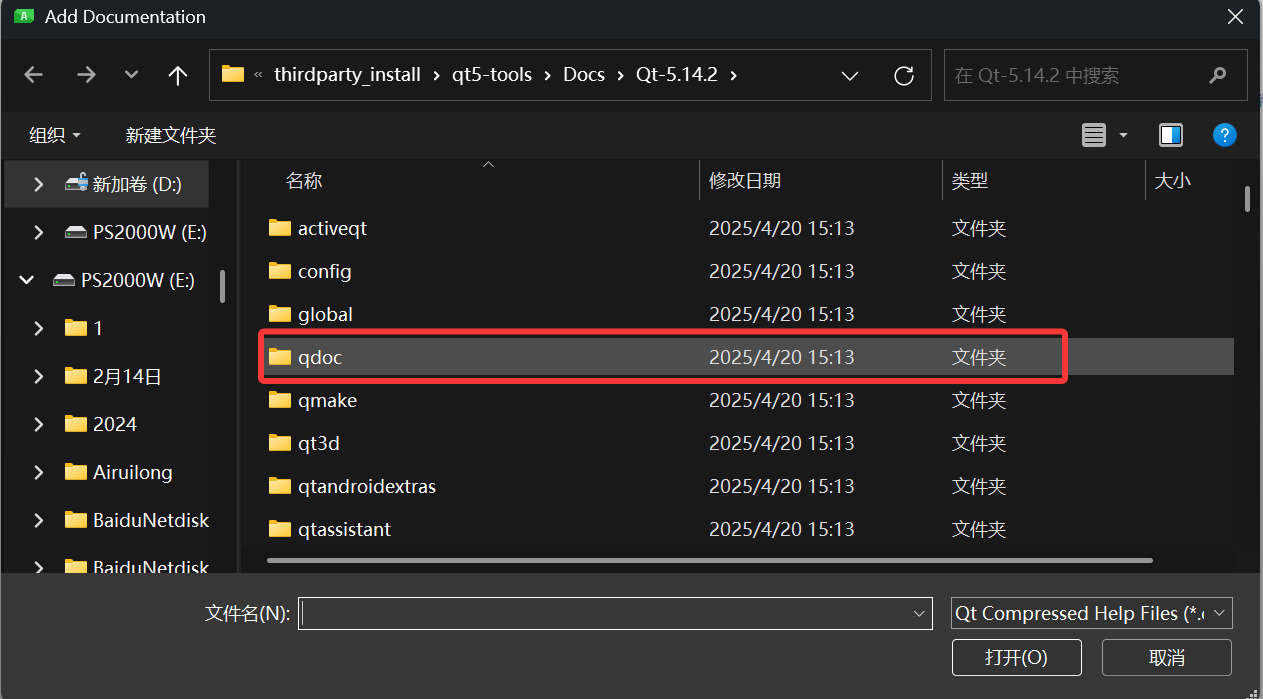The image size is (1263, 699).
Task: Expand the first PS2000W (E:) node
Action: tap(38, 232)
